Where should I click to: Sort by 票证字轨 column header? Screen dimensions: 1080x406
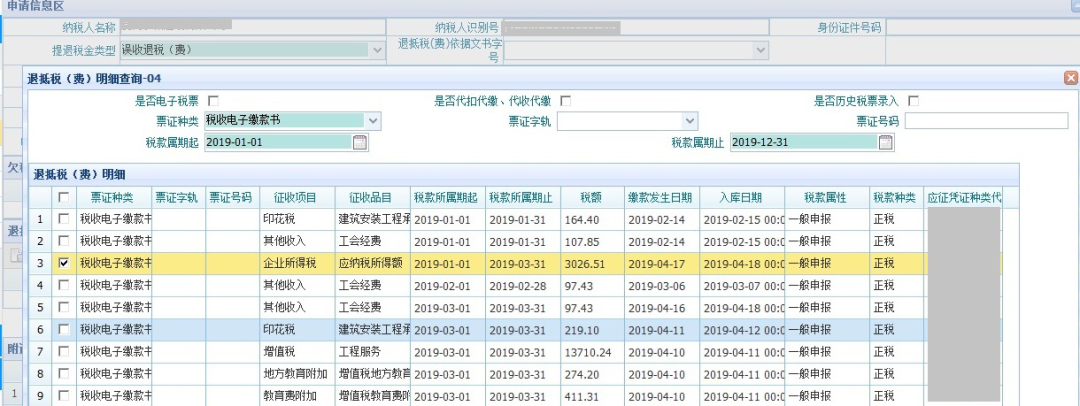[x=178, y=198]
